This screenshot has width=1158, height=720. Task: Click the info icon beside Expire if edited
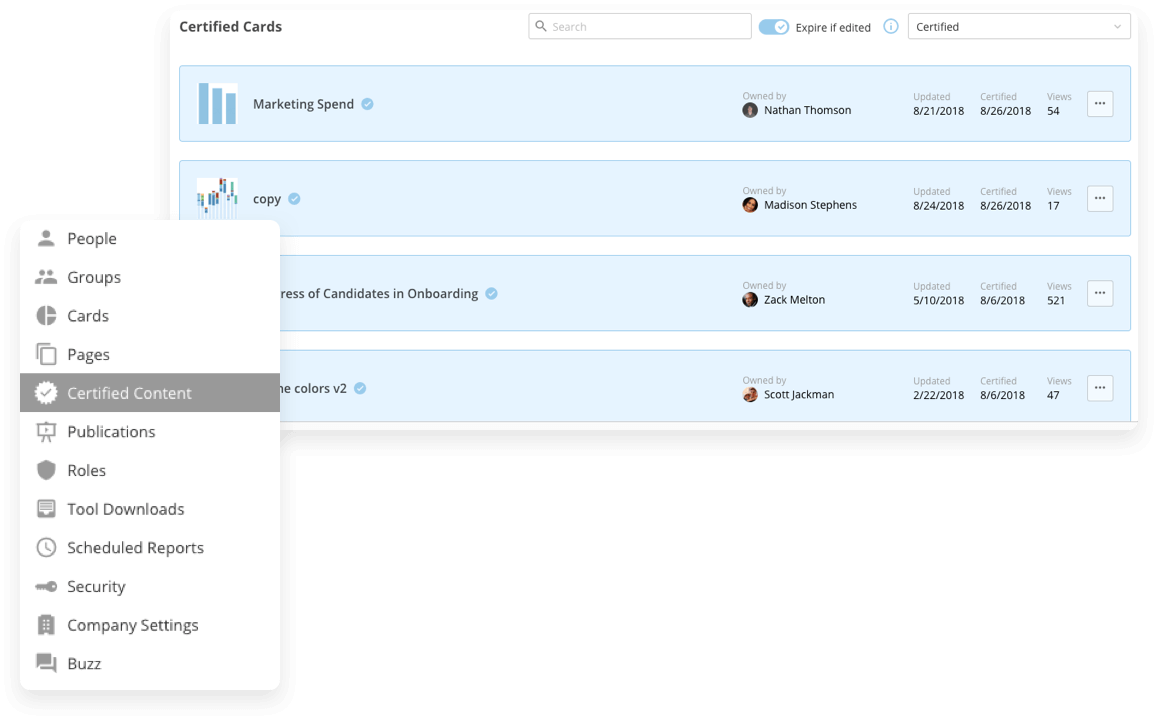click(x=891, y=27)
